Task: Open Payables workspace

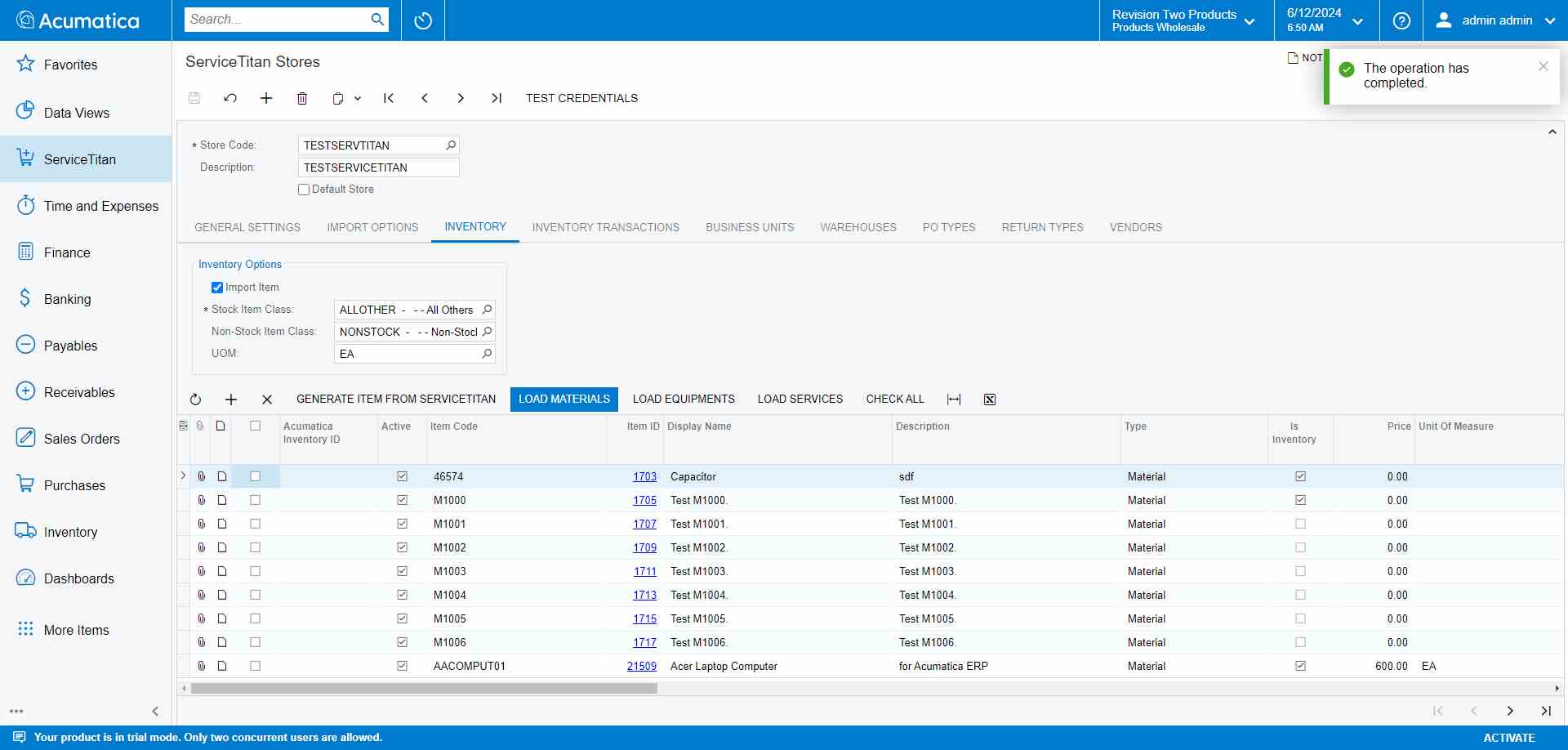Action: (x=86, y=346)
